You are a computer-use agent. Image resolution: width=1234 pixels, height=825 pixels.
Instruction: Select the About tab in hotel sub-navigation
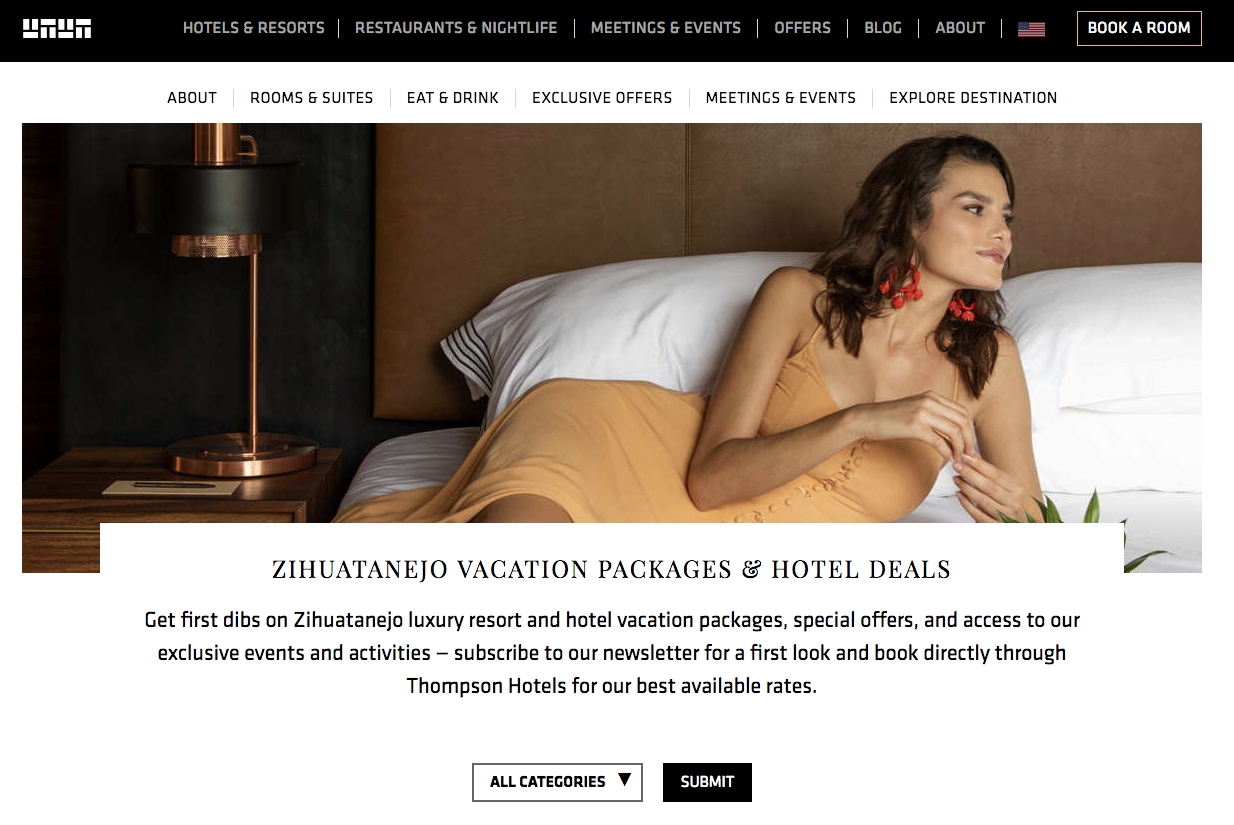(192, 98)
